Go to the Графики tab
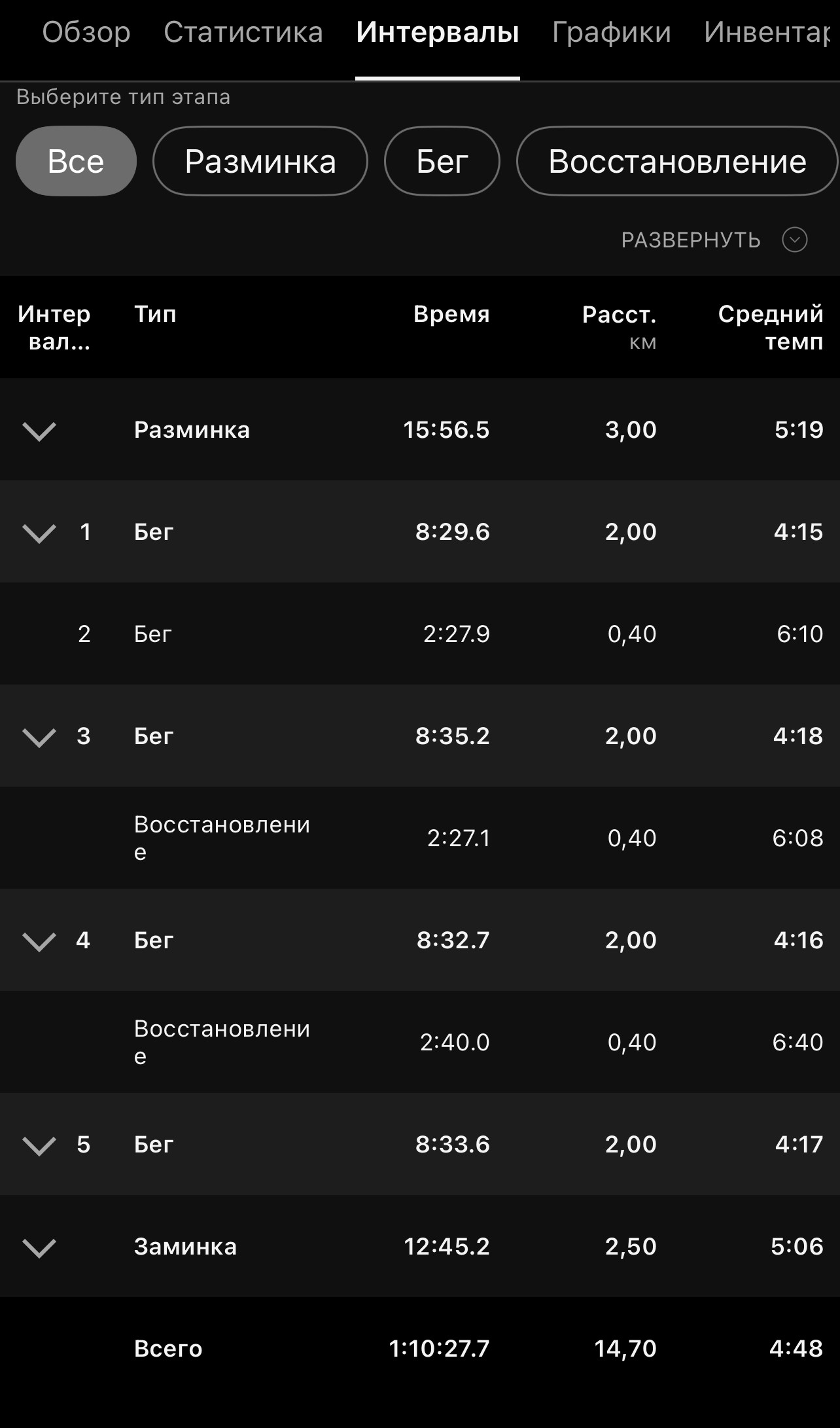 pyautogui.click(x=612, y=32)
